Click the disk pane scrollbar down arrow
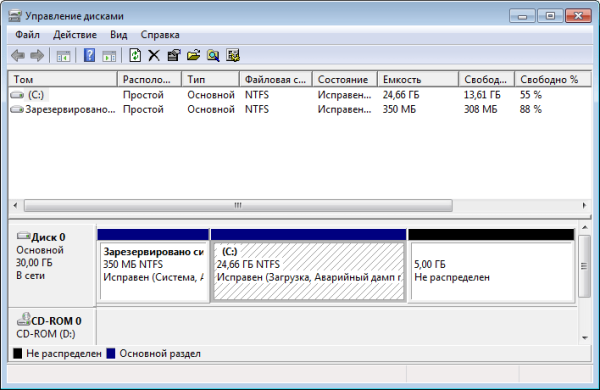This screenshot has height=390, width=600. [584, 338]
